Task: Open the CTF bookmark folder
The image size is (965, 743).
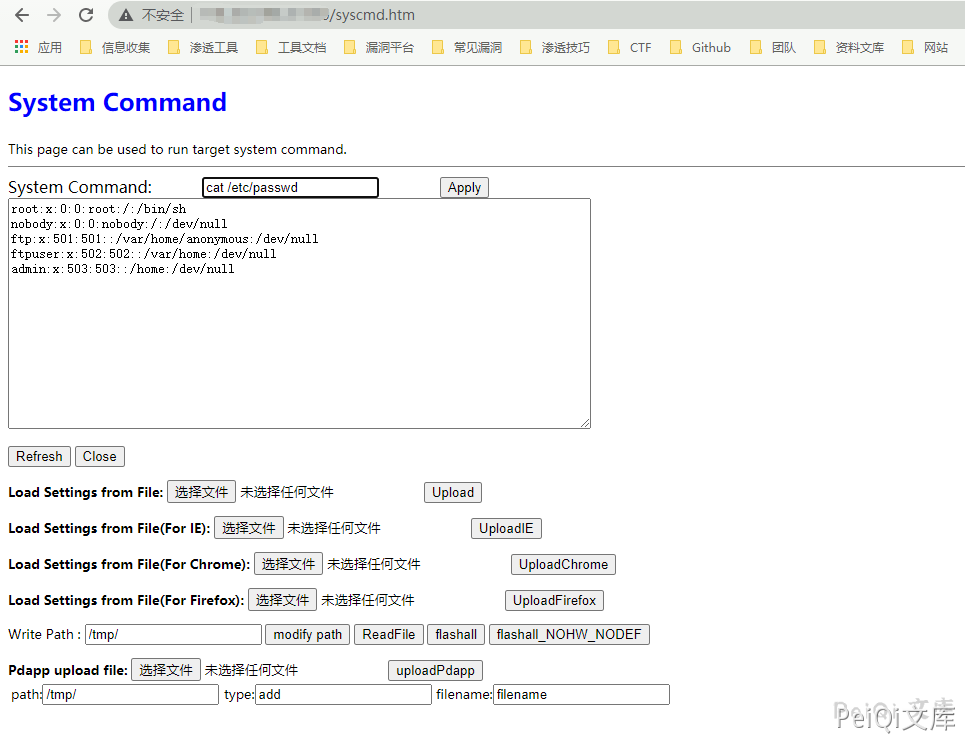Action: [629, 47]
